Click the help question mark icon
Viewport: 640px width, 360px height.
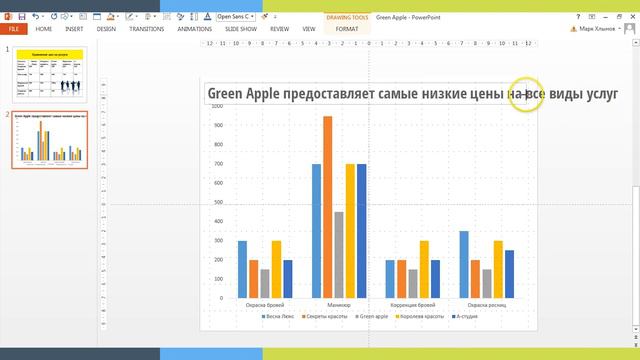coord(578,17)
